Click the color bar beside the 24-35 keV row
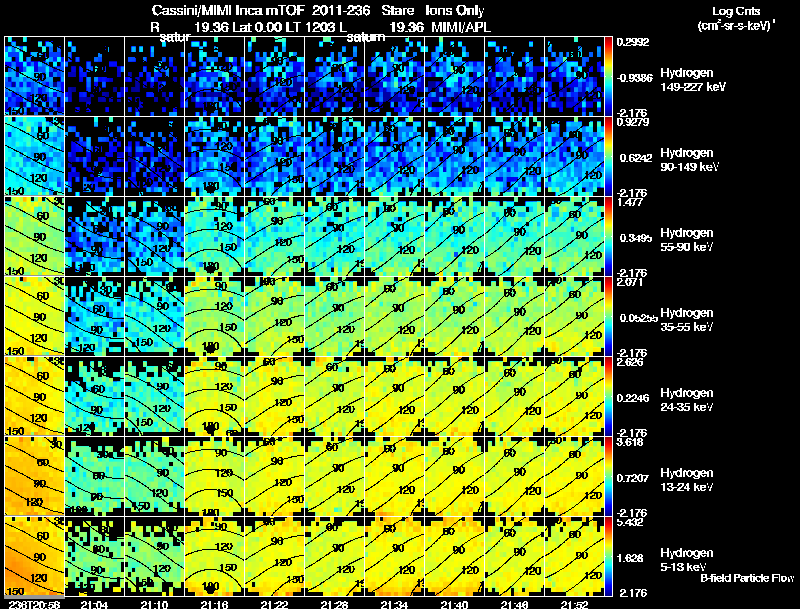Image resolution: width=800 pixels, height=609 pixels. click(x=608, y=397)
